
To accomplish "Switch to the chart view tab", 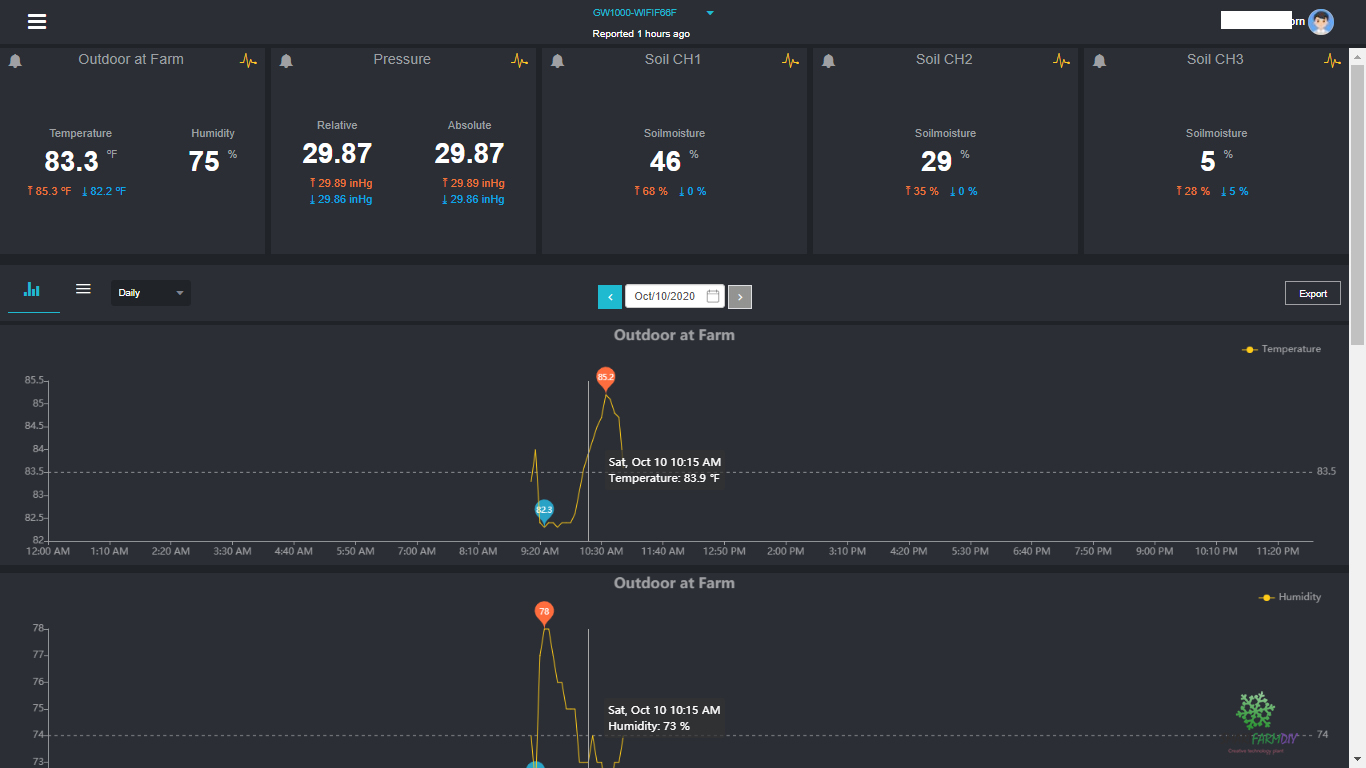I will pyautogui.click(x=32, y=290).
